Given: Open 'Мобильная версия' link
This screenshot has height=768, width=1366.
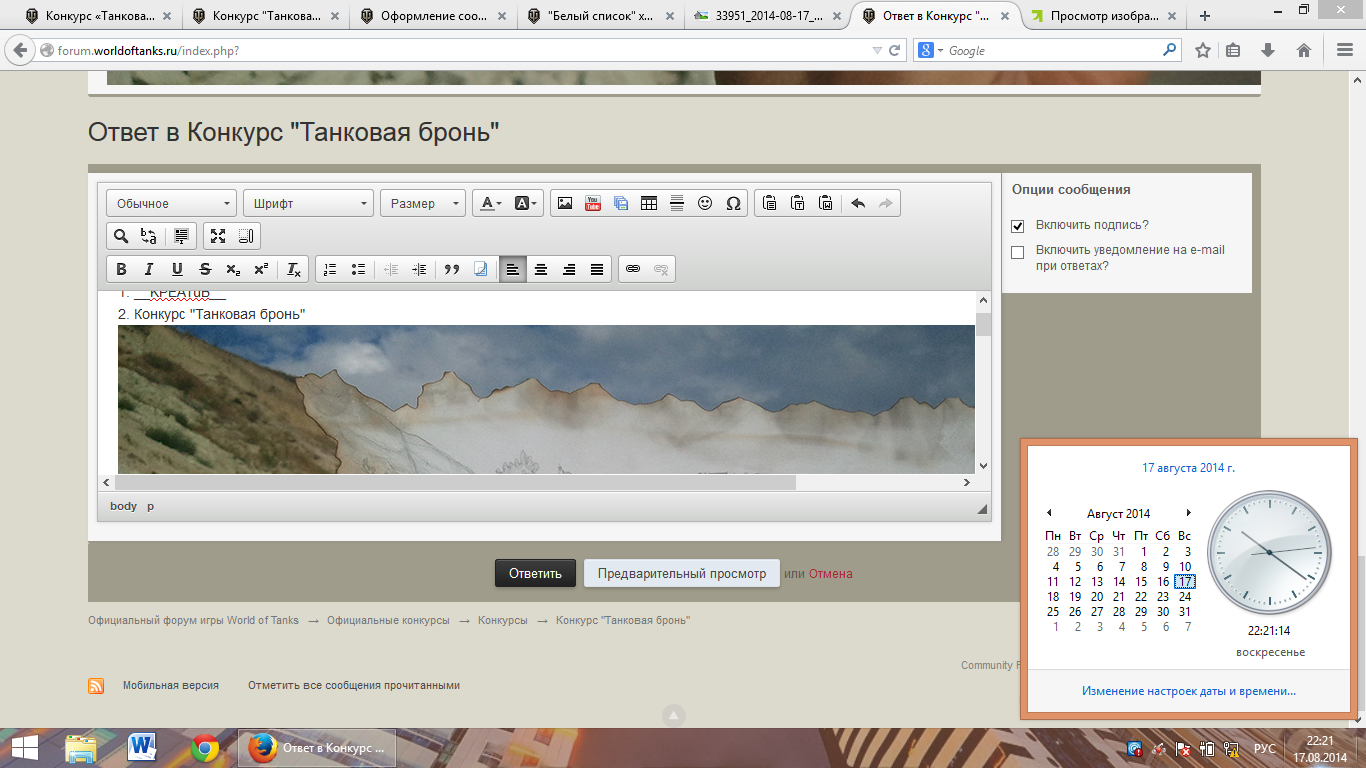Looking at the screenshot, I should 170,686.
